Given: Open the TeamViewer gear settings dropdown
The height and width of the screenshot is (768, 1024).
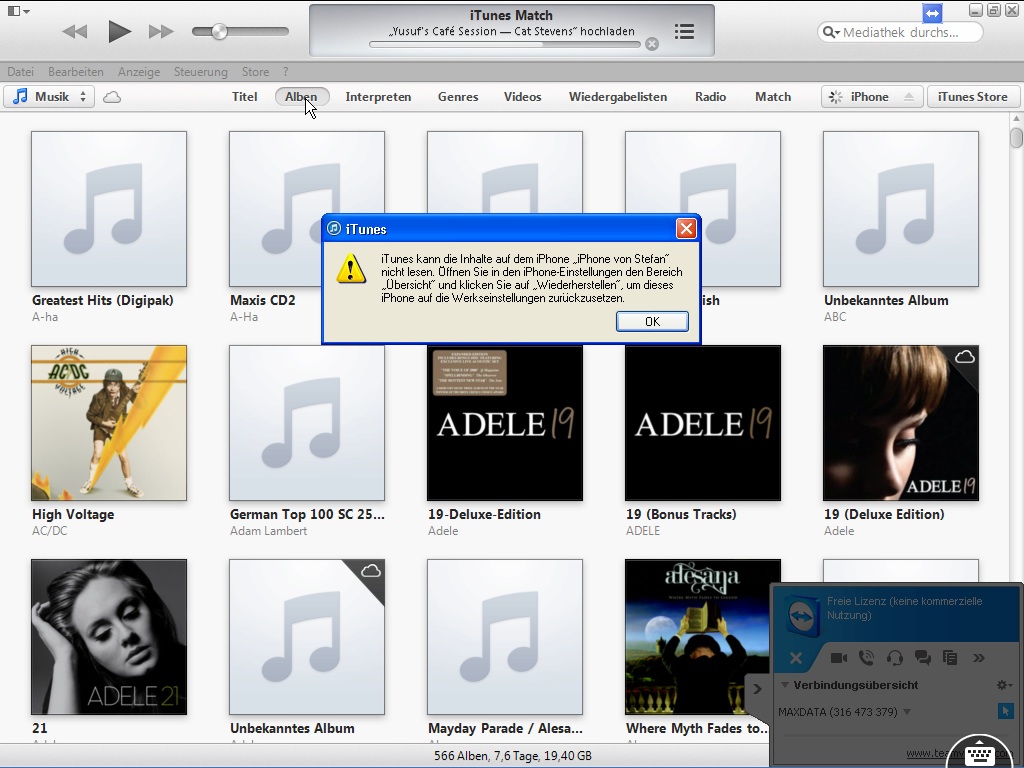Looking at the screenshot, I should (1004, 685).
